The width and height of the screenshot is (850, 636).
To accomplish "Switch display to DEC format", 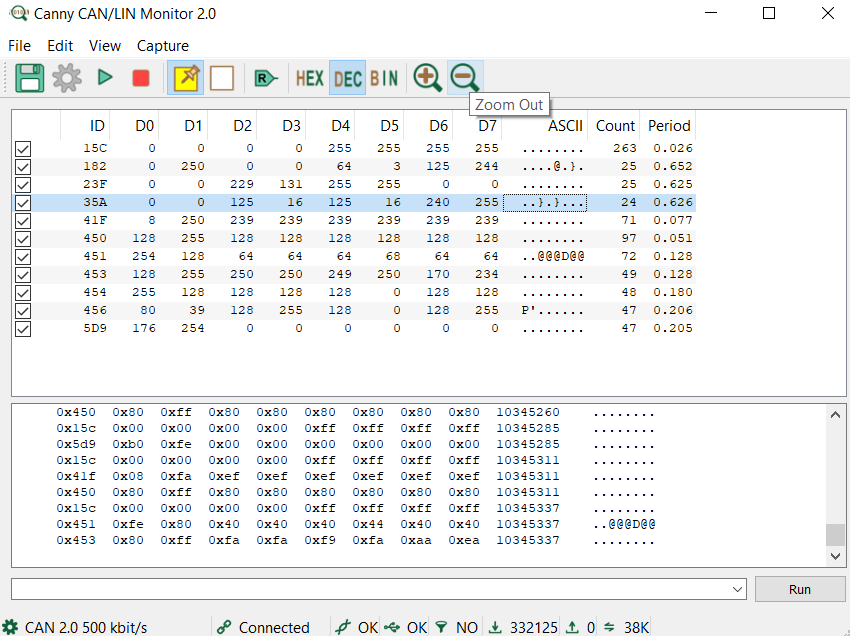I will [x=347, y=79].
